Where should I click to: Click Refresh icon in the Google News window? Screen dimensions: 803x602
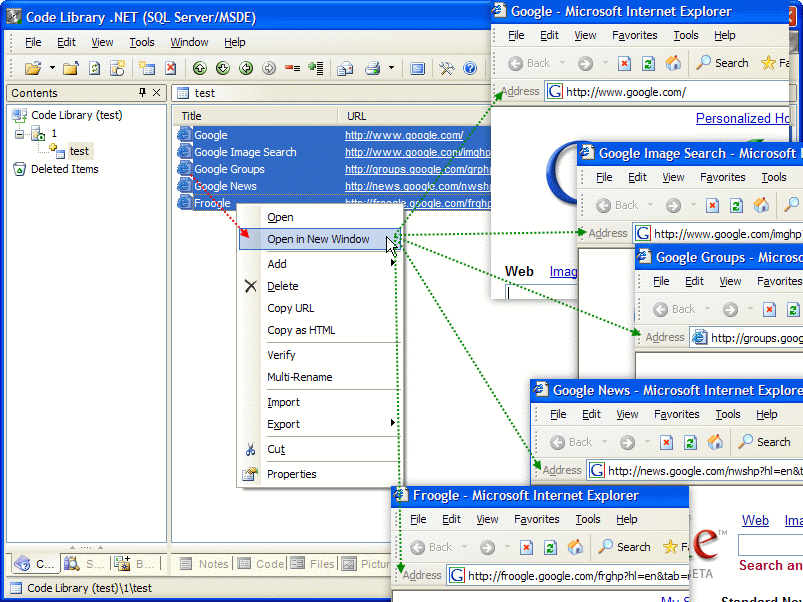(x=690, y=442)
